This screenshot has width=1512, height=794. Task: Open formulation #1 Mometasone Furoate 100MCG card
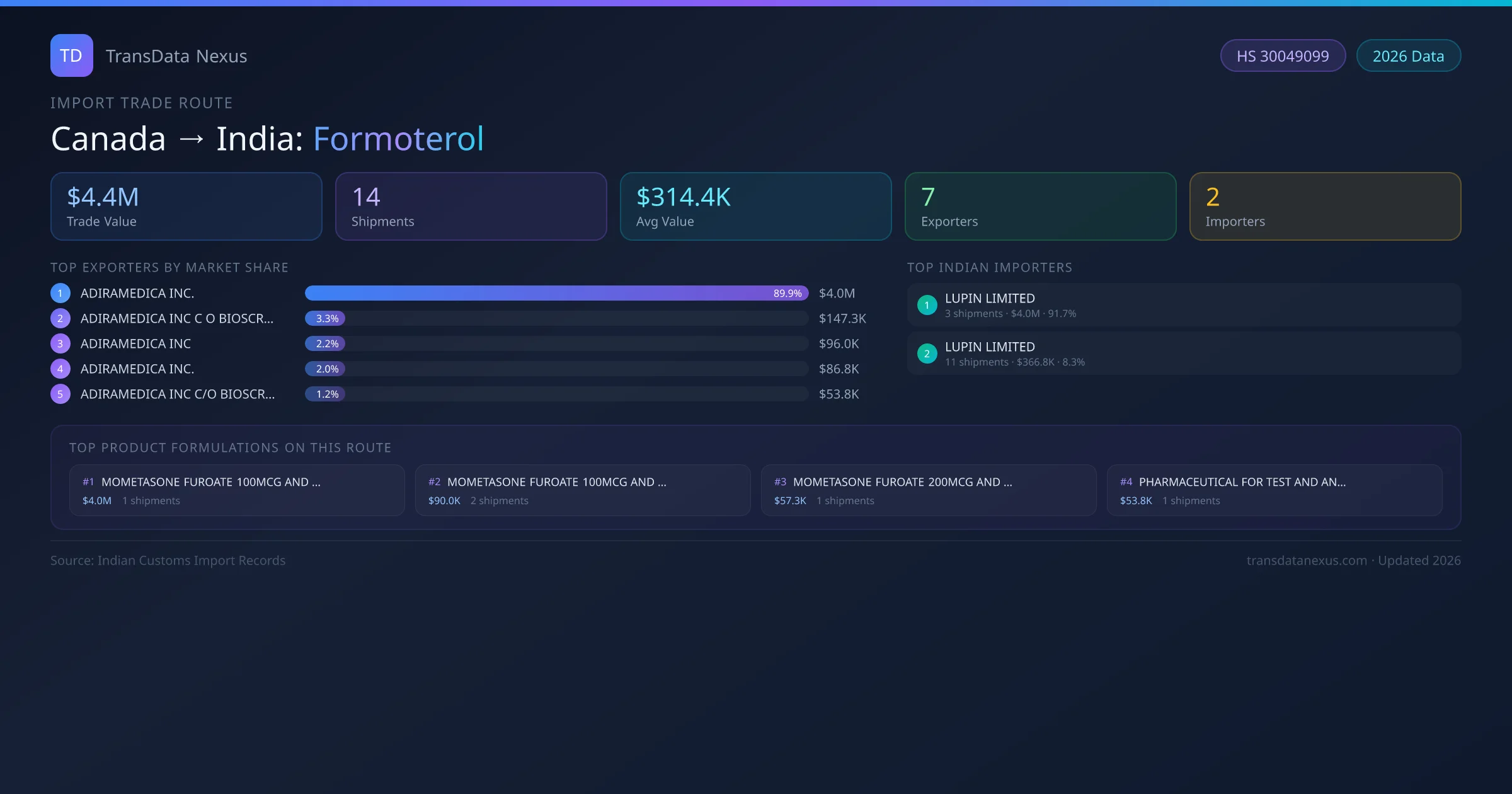(237, 490)
